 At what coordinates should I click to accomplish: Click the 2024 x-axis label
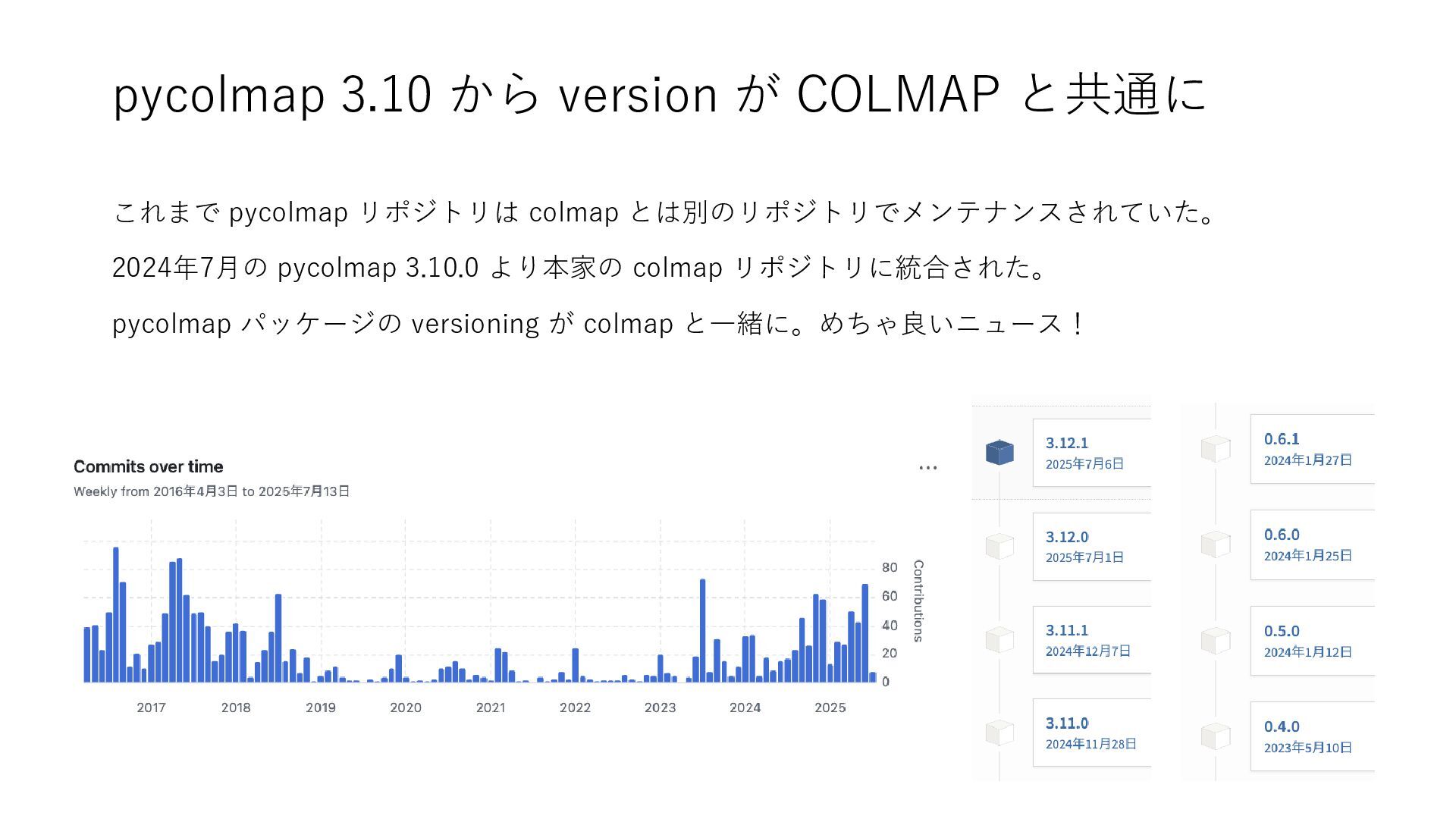pyautogui.click(x=745, y=708)
